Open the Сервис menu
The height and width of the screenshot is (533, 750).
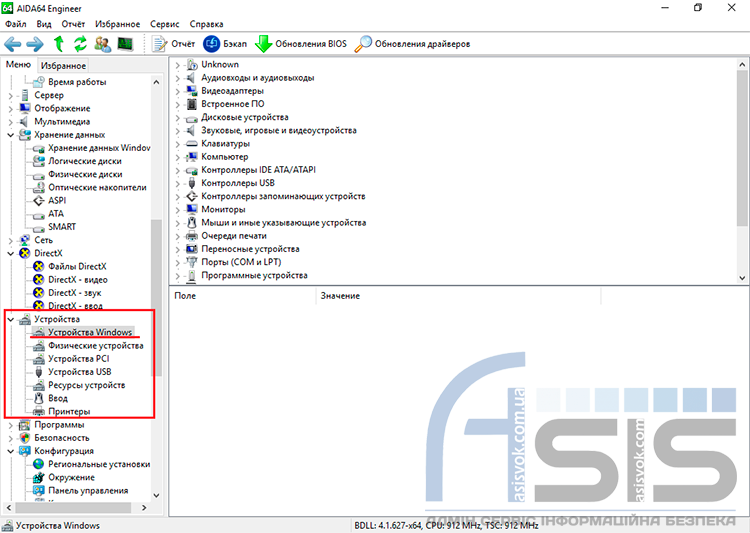[165, 24]
